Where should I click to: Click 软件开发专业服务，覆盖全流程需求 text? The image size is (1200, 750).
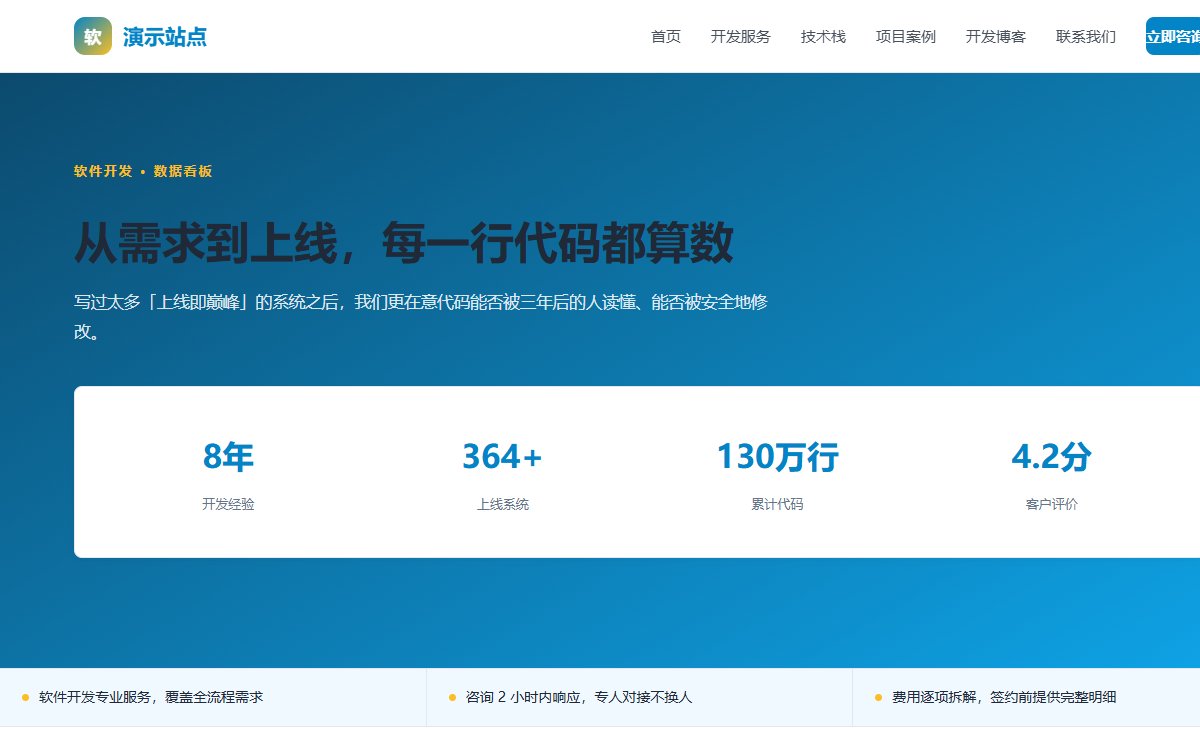pyautogui.click(x=151, y=697)
